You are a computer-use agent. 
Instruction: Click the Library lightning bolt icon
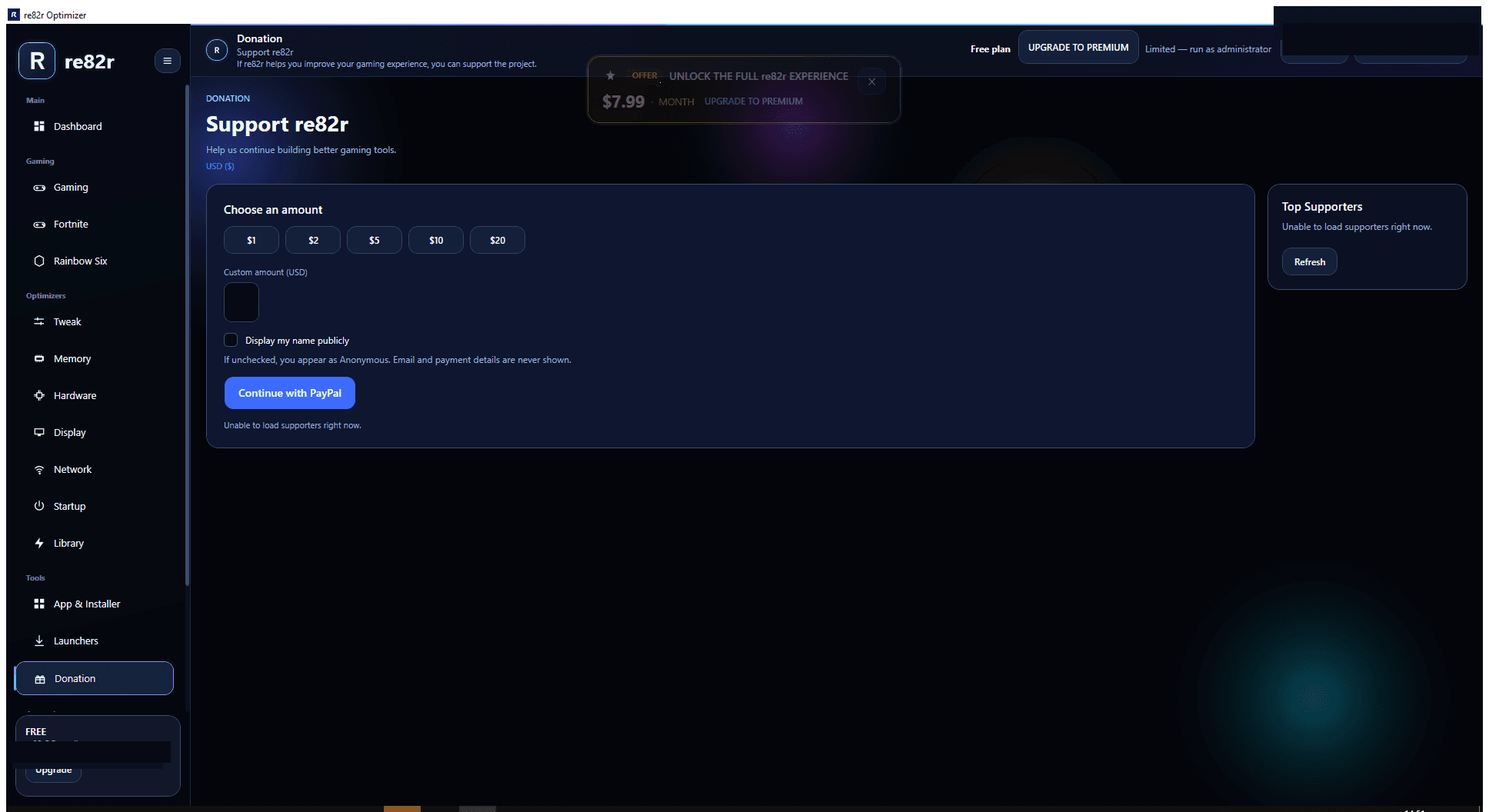tap(39, 543)
